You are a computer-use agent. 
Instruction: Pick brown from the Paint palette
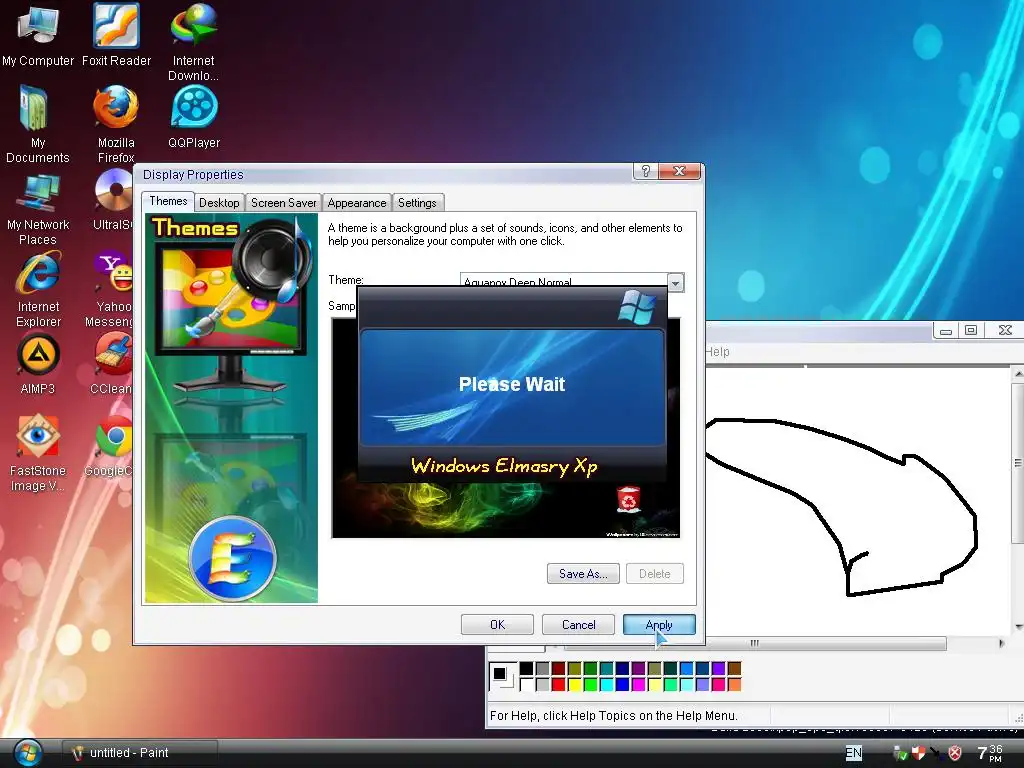(x=735, y=669)
